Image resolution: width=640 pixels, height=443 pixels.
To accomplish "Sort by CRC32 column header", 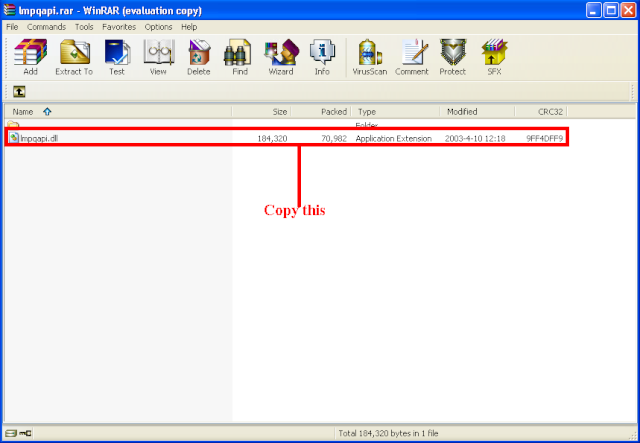I will click(x=541, y=111).
